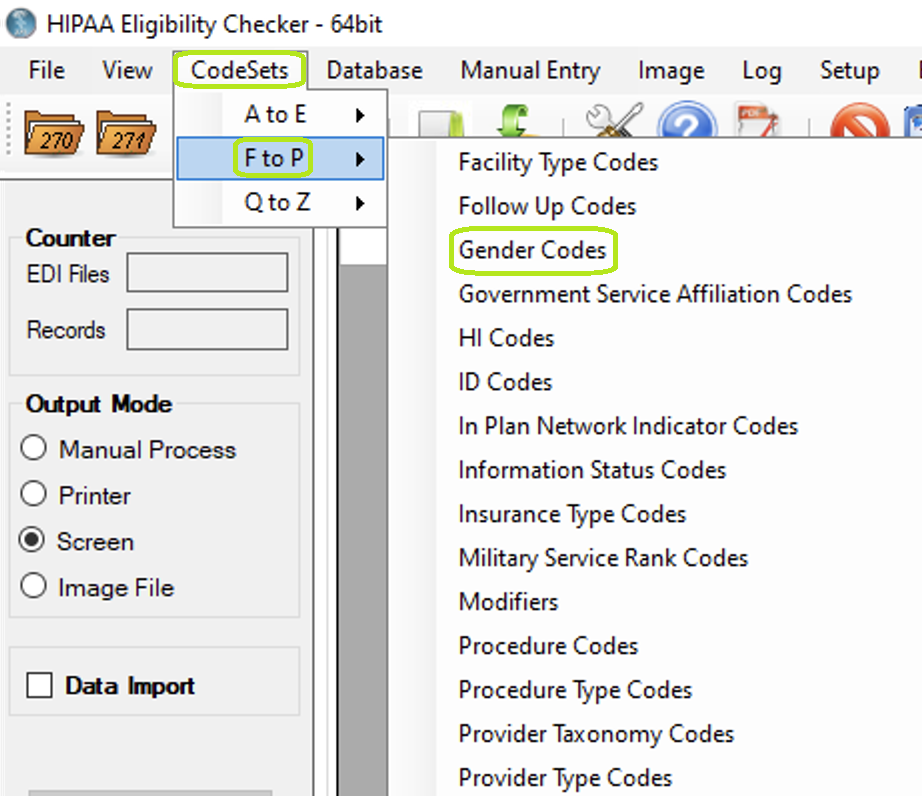Select the Screen output mode
Screen dimensions: 922x796
pos(32,540)
